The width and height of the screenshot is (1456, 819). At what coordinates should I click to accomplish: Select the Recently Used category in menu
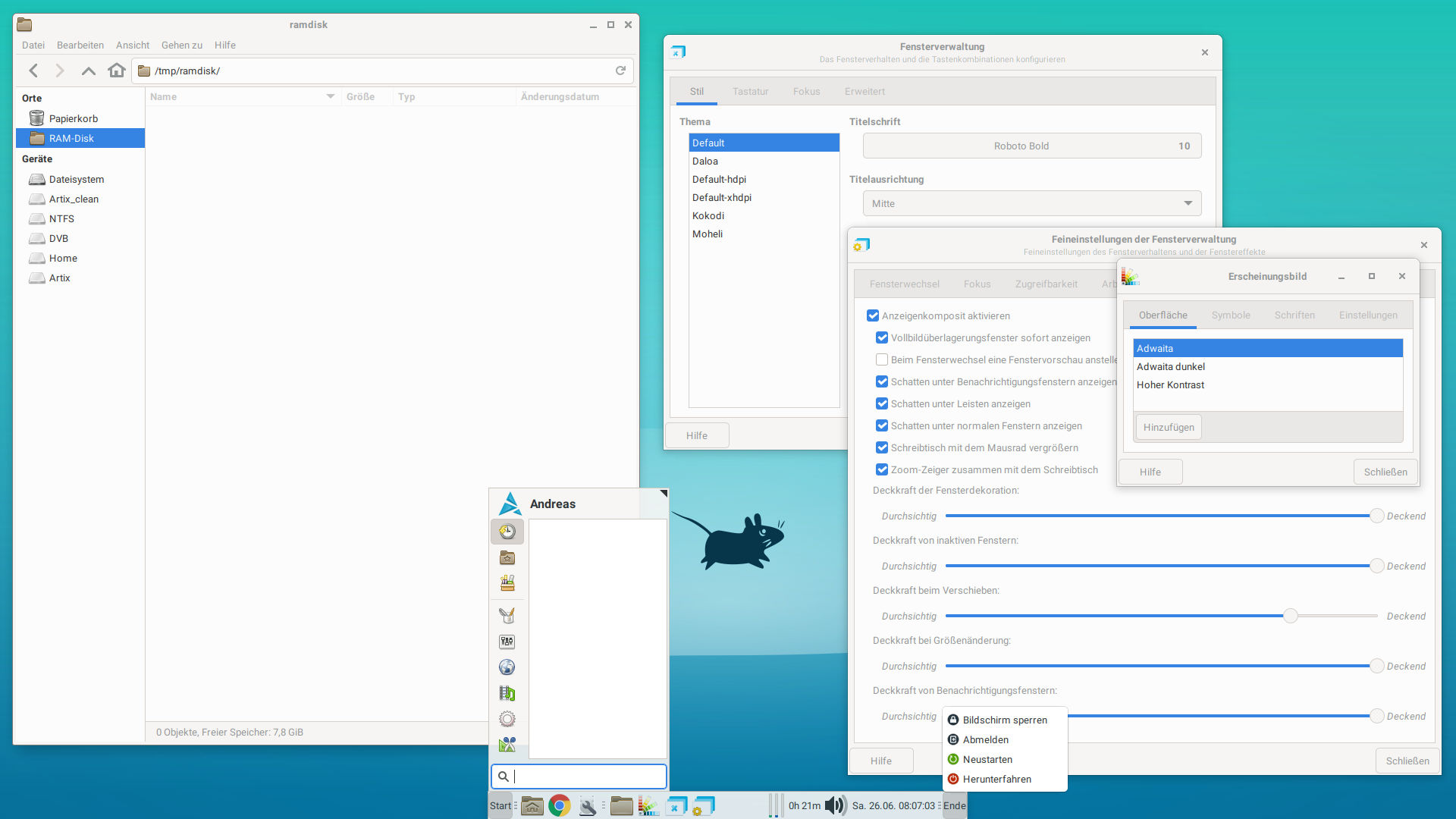[x=507, y=532]
